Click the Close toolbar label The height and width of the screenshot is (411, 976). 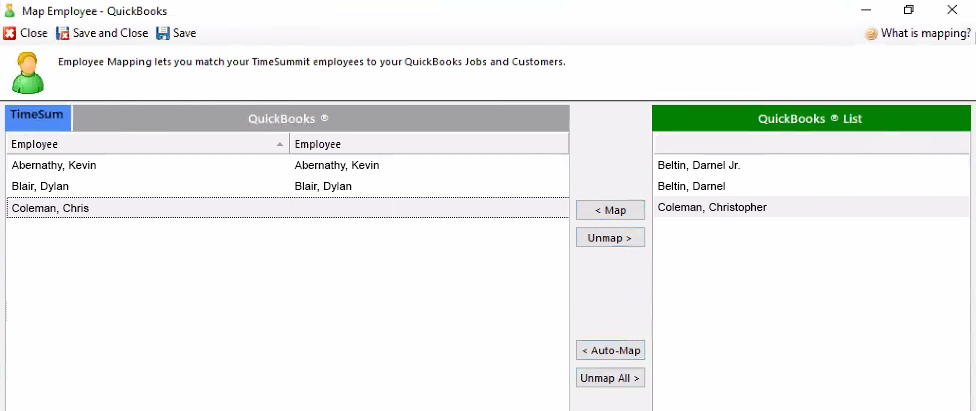click(x=34, y=34)
